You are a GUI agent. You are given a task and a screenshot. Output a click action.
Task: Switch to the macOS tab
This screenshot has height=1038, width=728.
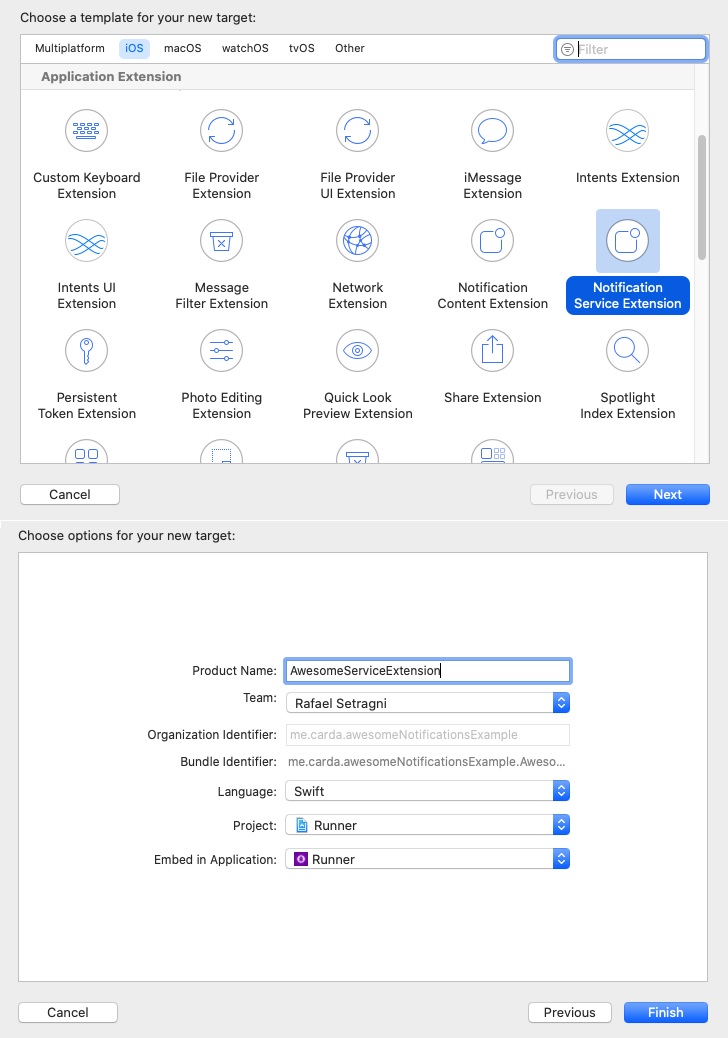tap(183, 48)
